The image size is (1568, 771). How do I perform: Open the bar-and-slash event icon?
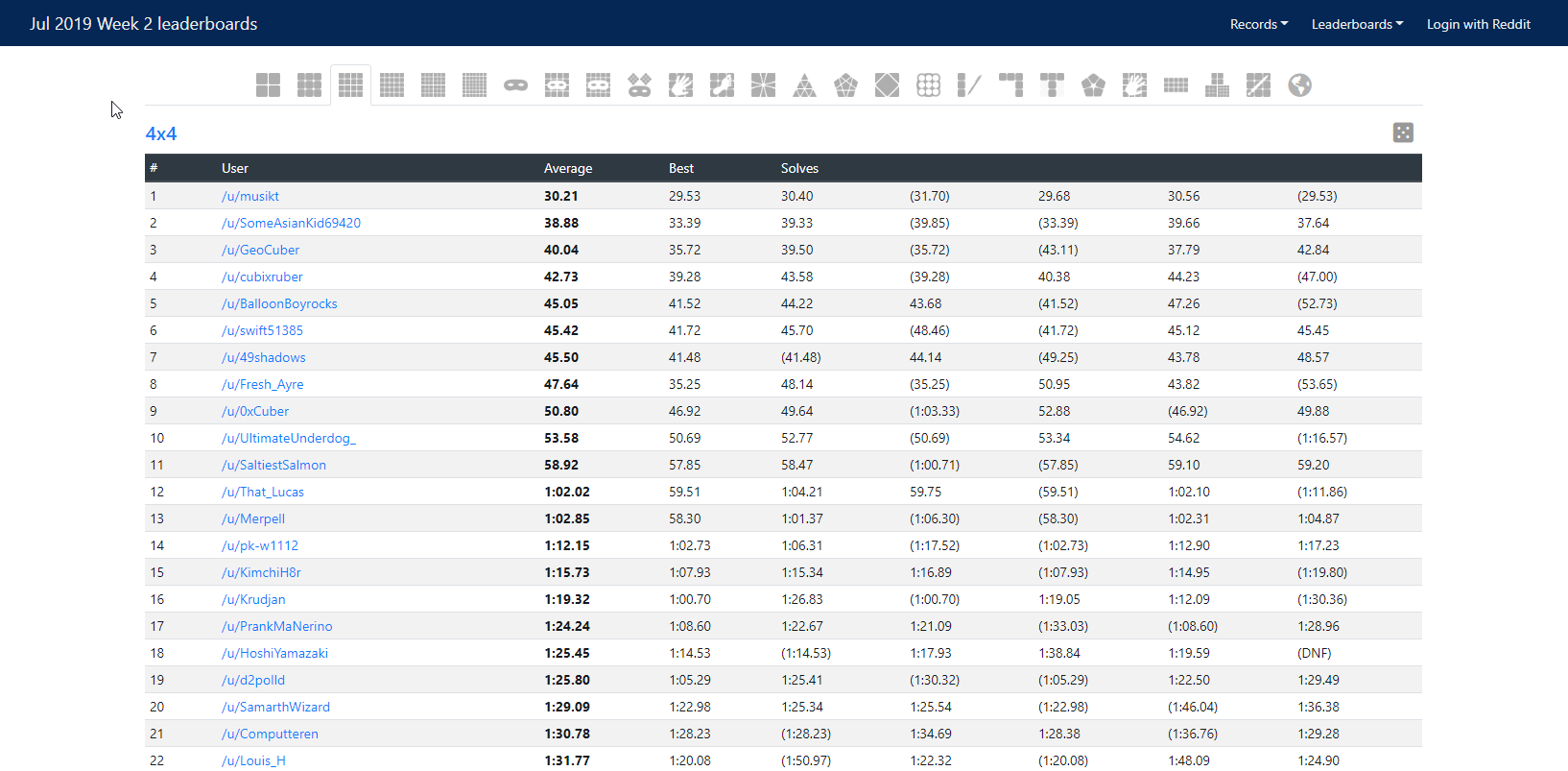click(970, 85)
